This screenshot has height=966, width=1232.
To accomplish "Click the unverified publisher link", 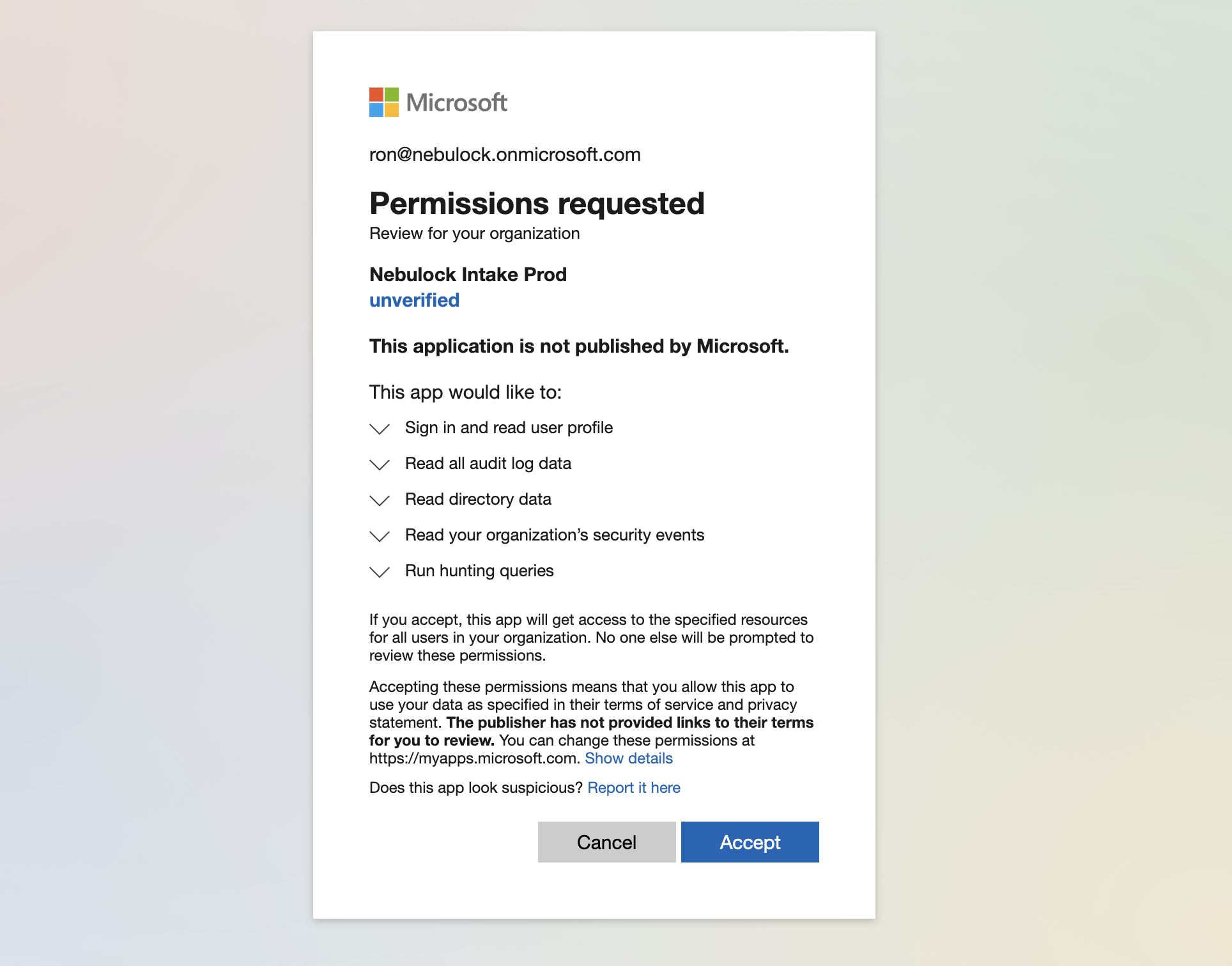I will (x=414, y=300).
